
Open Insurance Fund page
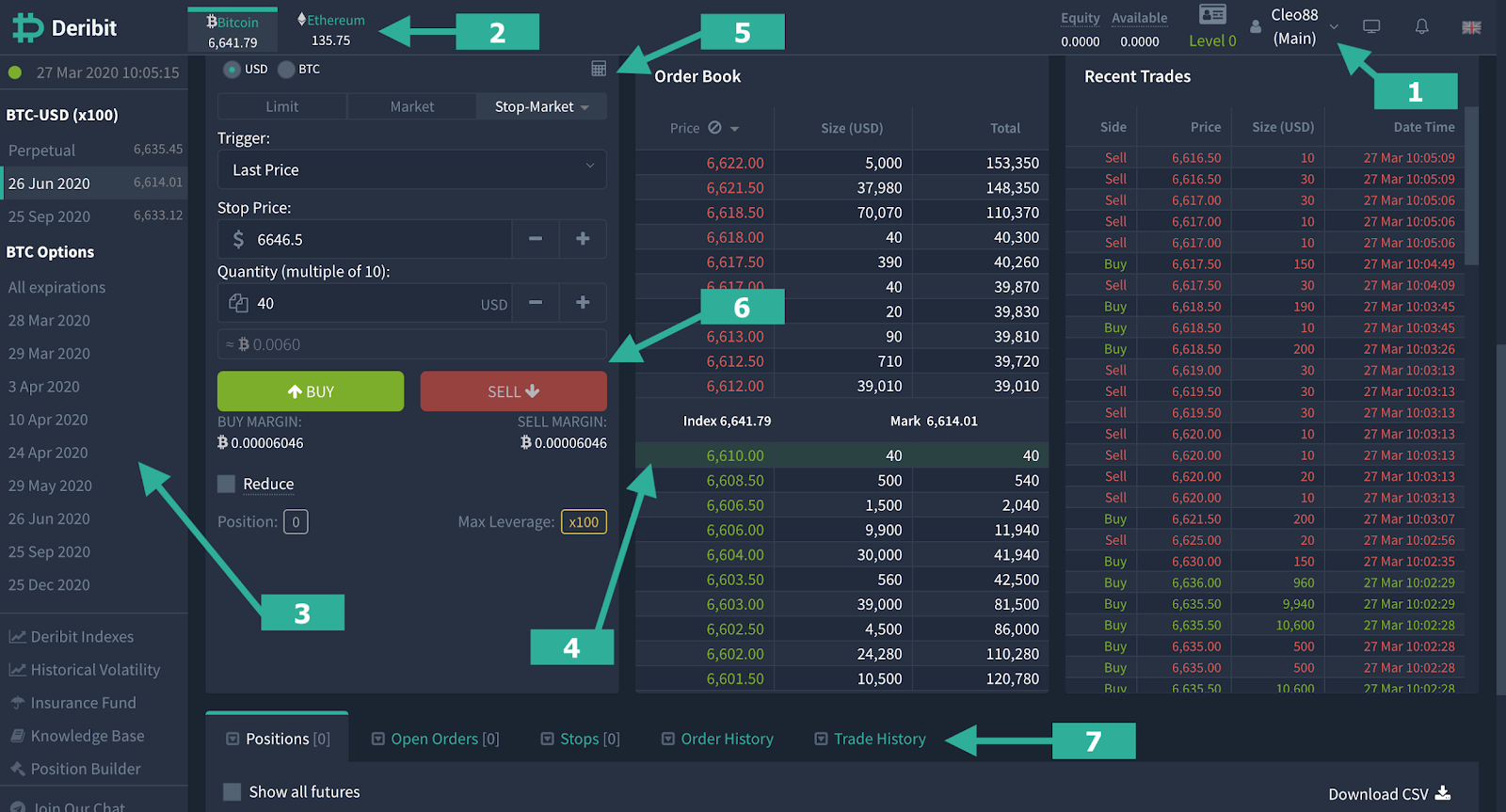click(x=72, y=703)
